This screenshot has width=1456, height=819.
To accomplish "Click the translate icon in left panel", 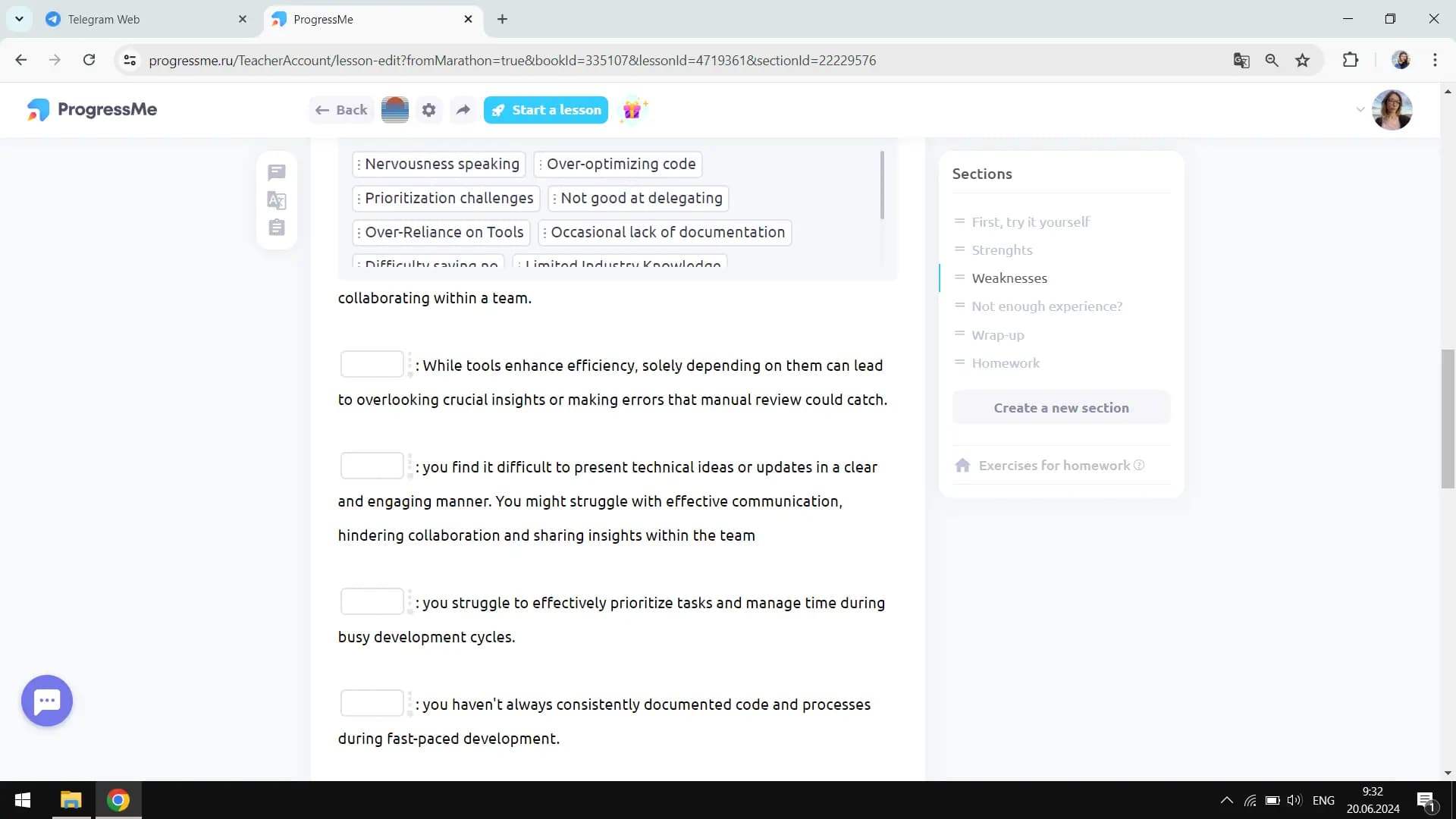I will [277, 200].
